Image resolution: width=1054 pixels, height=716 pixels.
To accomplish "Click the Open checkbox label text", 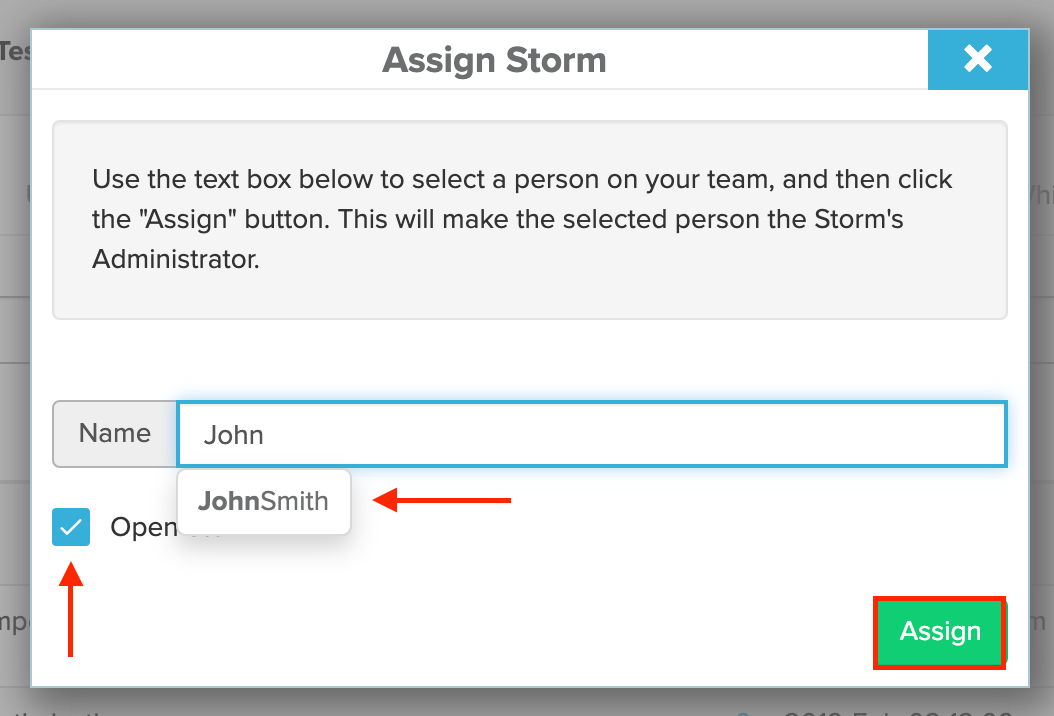I will point(144,528).
